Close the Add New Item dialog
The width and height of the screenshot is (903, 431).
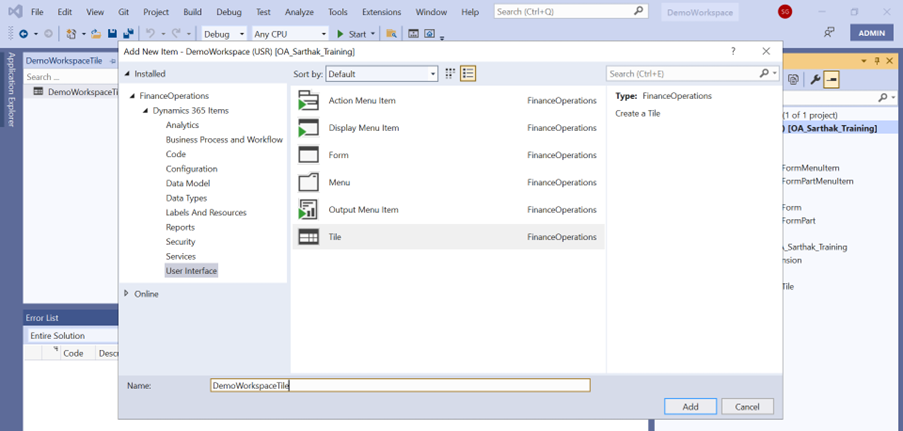(766, 51)
